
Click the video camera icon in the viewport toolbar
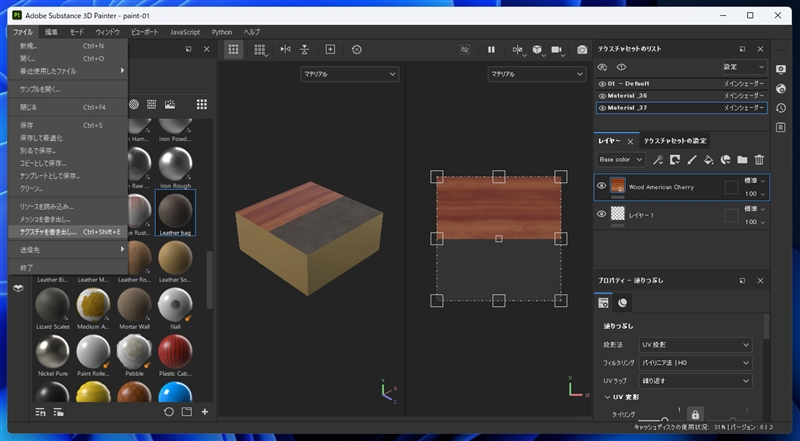(x=556, y=50)
